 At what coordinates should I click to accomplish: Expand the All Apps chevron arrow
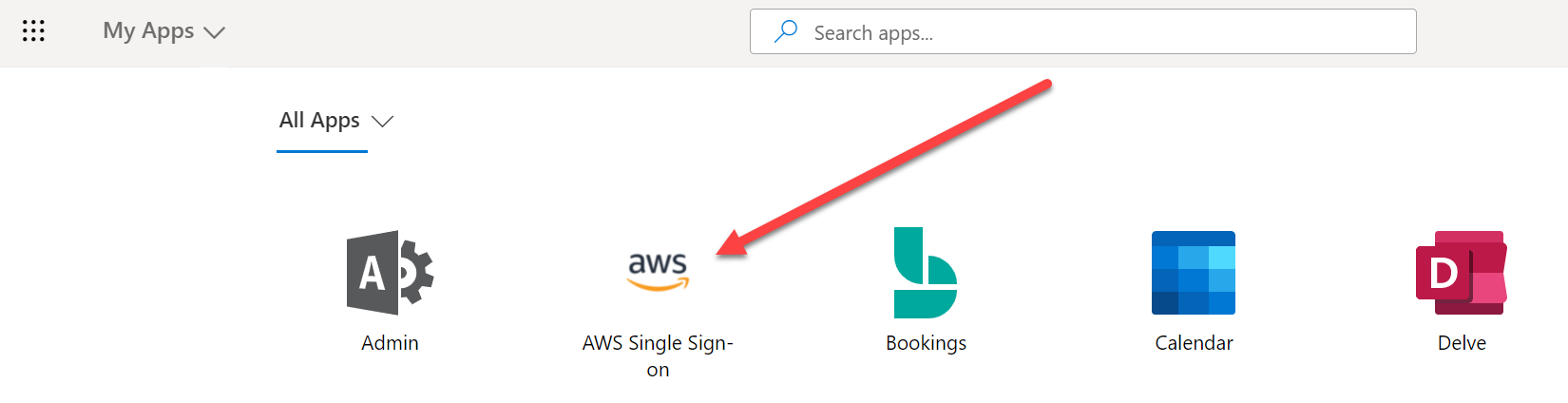382,122
